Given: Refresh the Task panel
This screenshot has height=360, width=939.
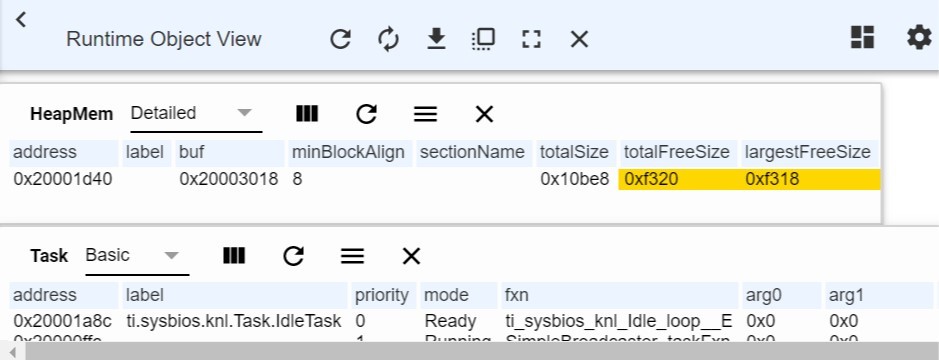Looking at the screenshot, I should click(293, 256).
